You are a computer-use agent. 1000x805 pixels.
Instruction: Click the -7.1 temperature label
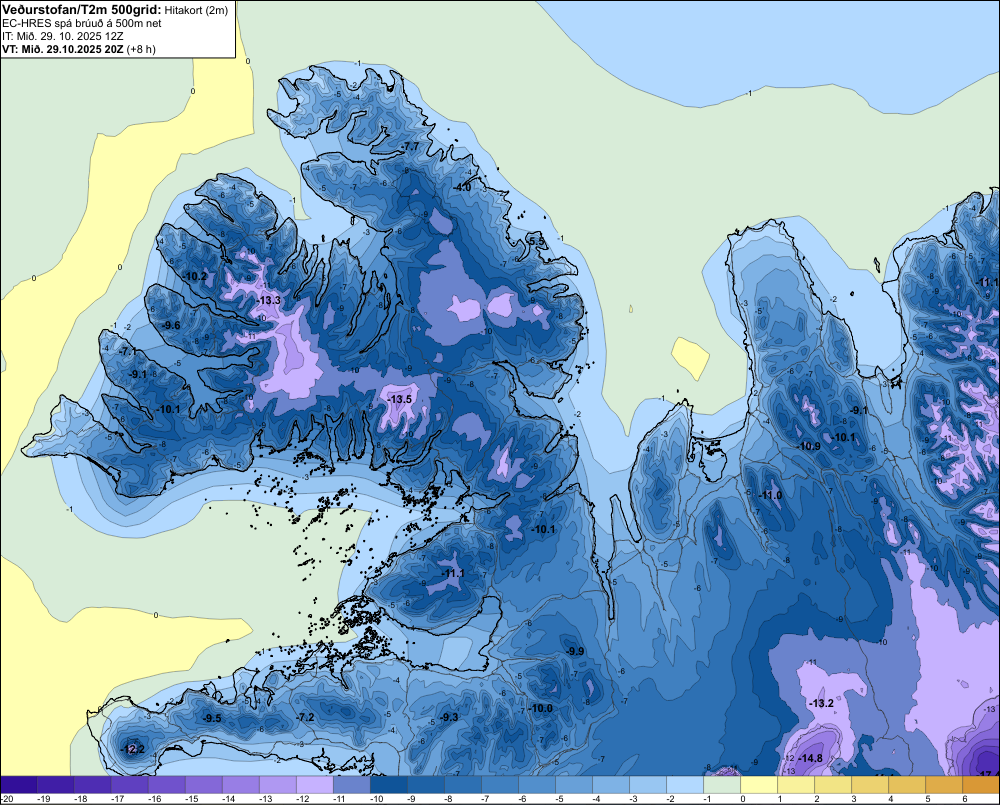tap(127, 351)
